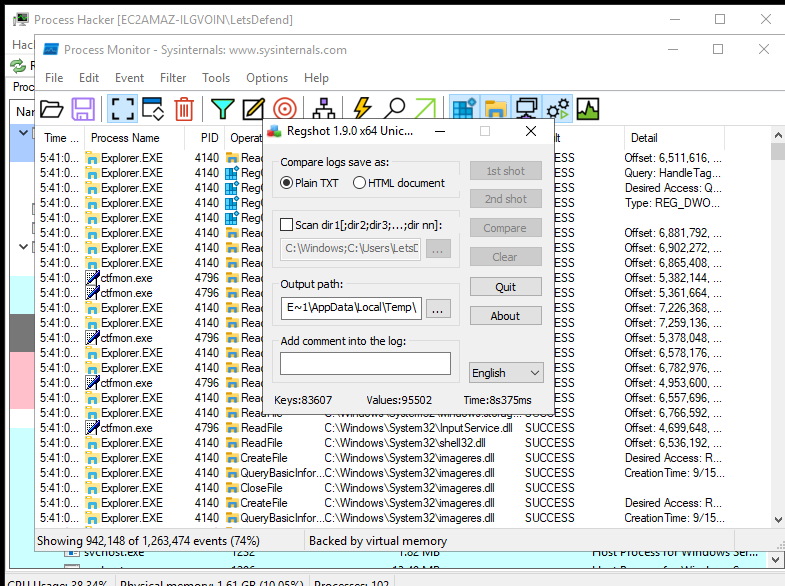Open the Tools menu
The image size is (785, 586).
(216, 78)
